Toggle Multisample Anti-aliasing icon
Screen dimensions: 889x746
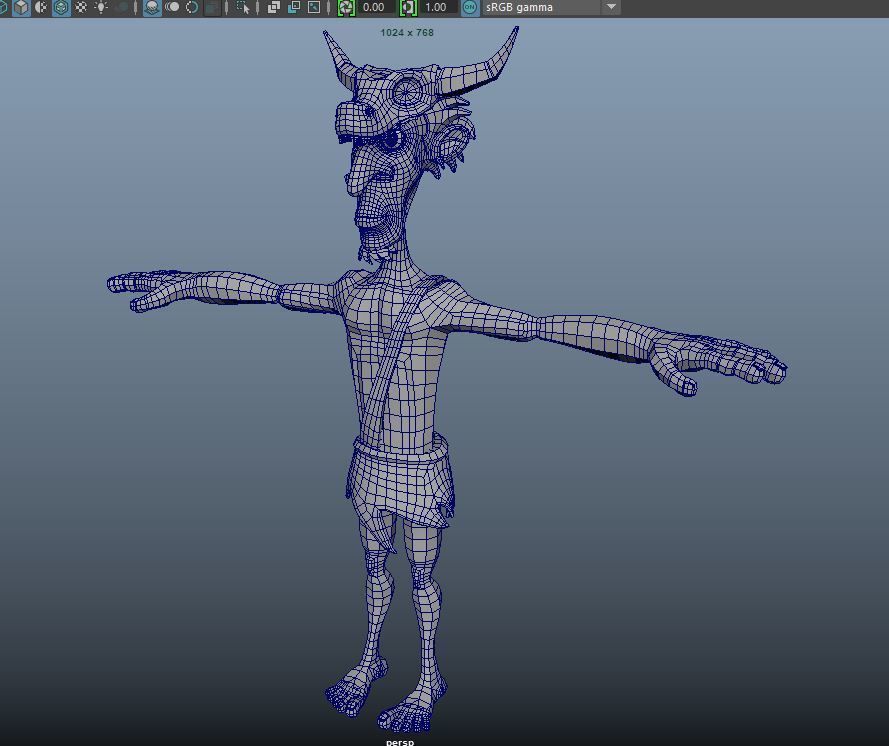point(192,7)
